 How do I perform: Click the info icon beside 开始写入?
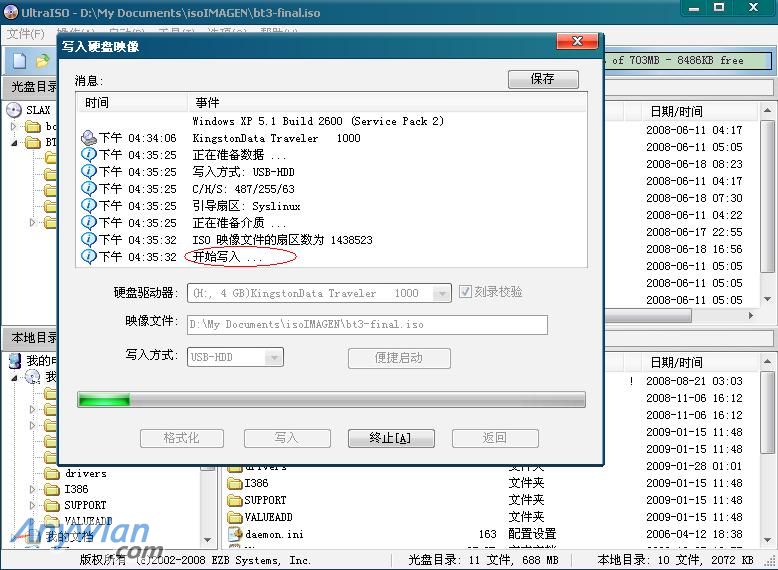[89, 257]
